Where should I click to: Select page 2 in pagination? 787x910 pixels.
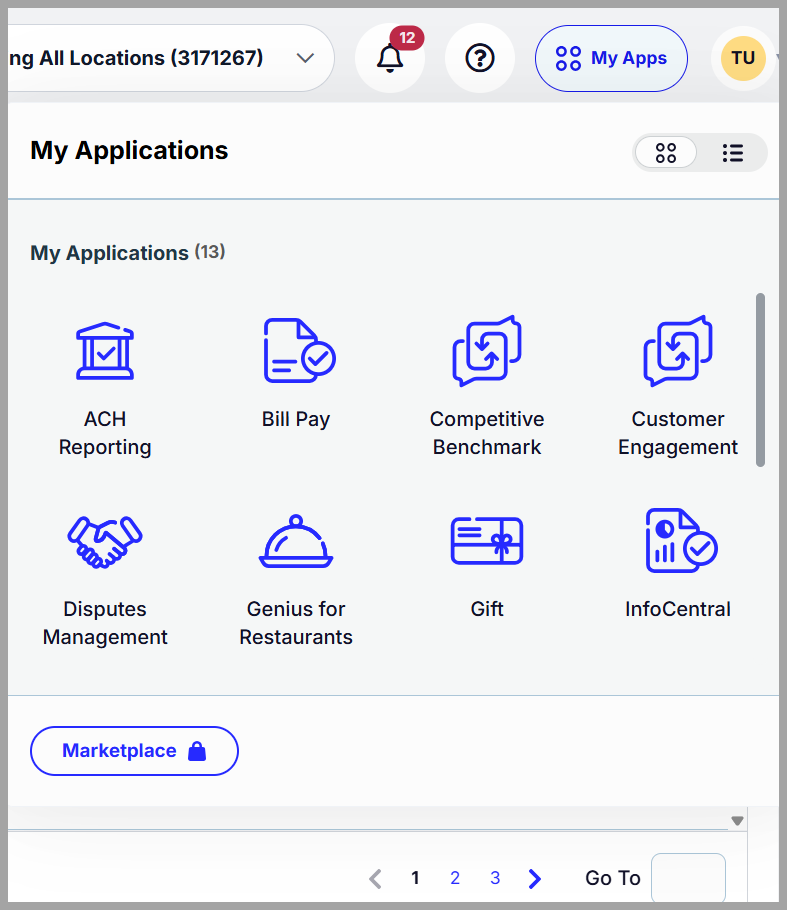pos(455,878)
